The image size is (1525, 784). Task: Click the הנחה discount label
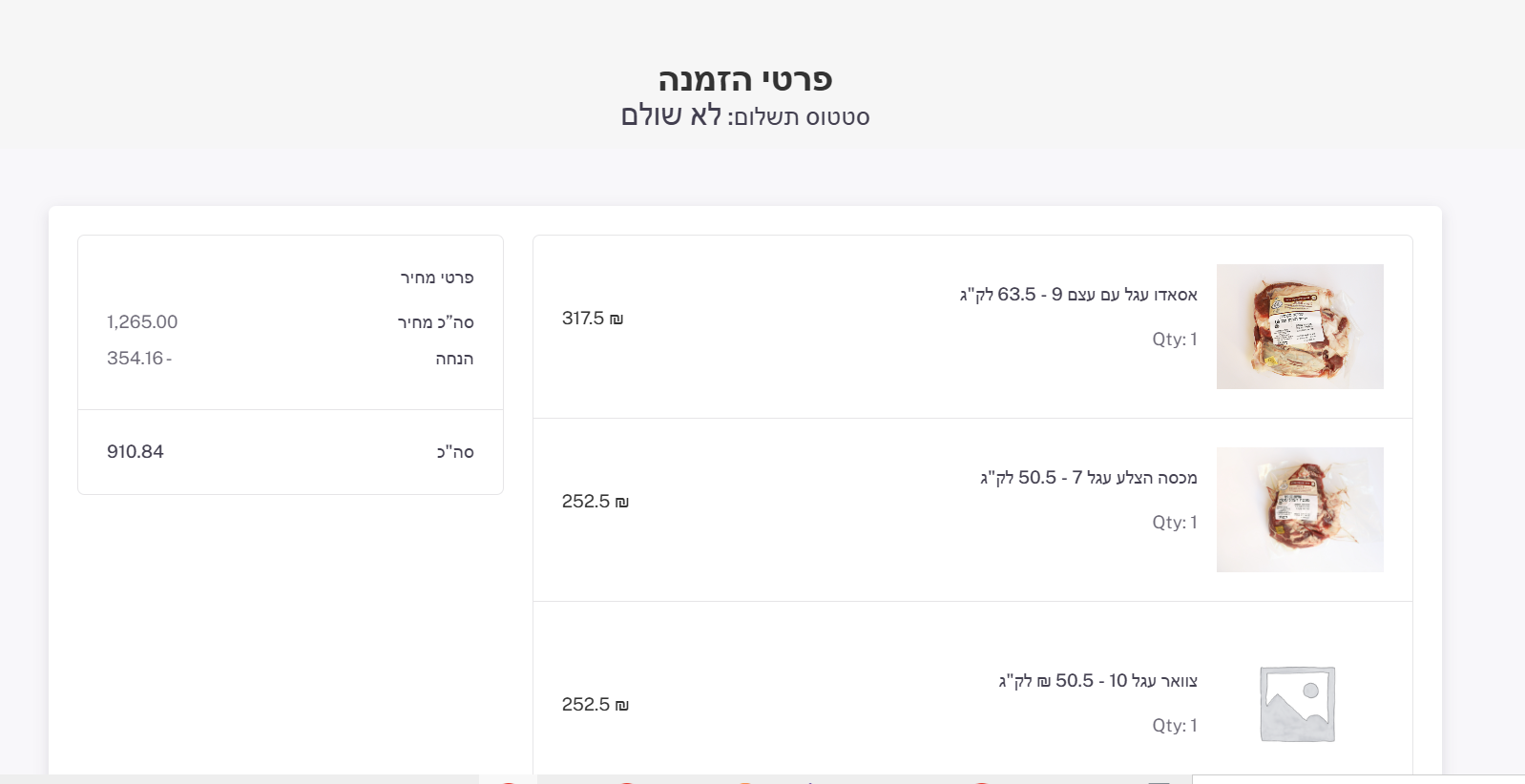(x=454, y=359)
